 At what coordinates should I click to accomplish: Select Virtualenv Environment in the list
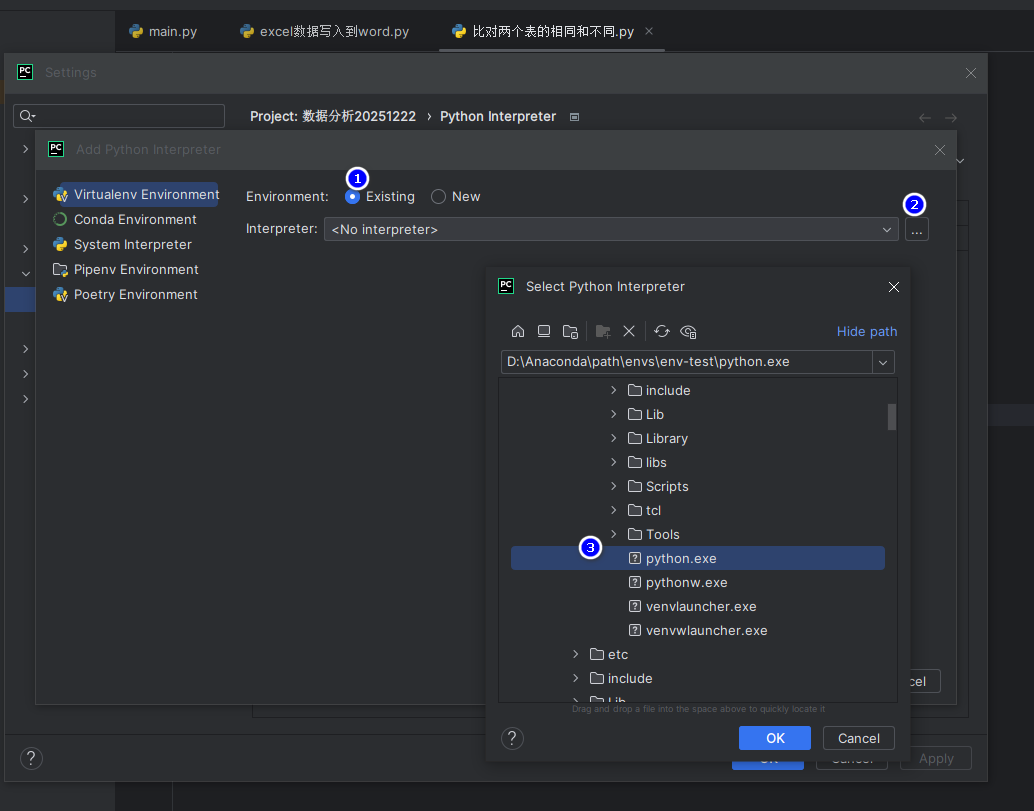[x=136, y=195]
